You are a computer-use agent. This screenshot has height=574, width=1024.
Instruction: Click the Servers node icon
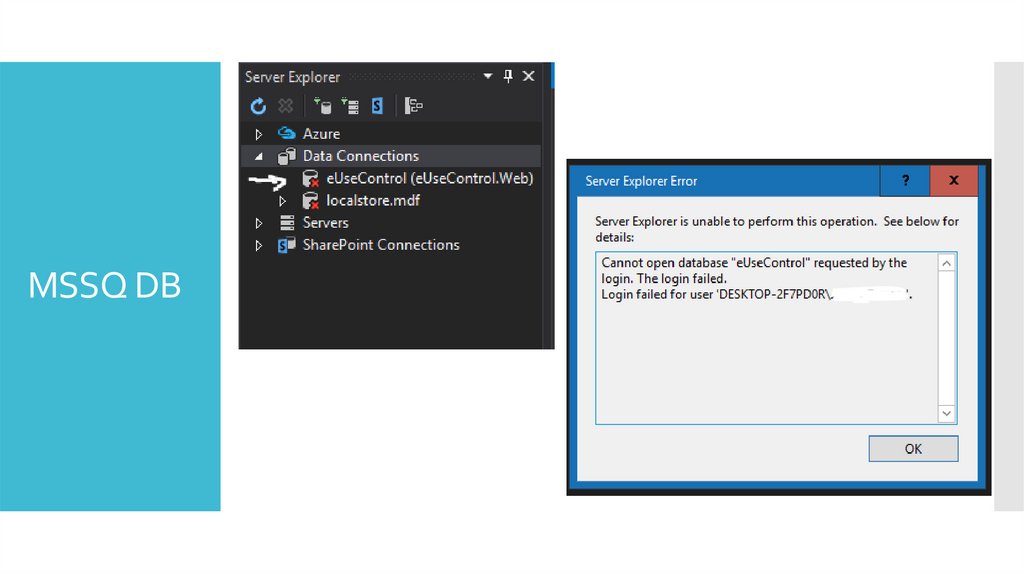[x=287, y=223]
